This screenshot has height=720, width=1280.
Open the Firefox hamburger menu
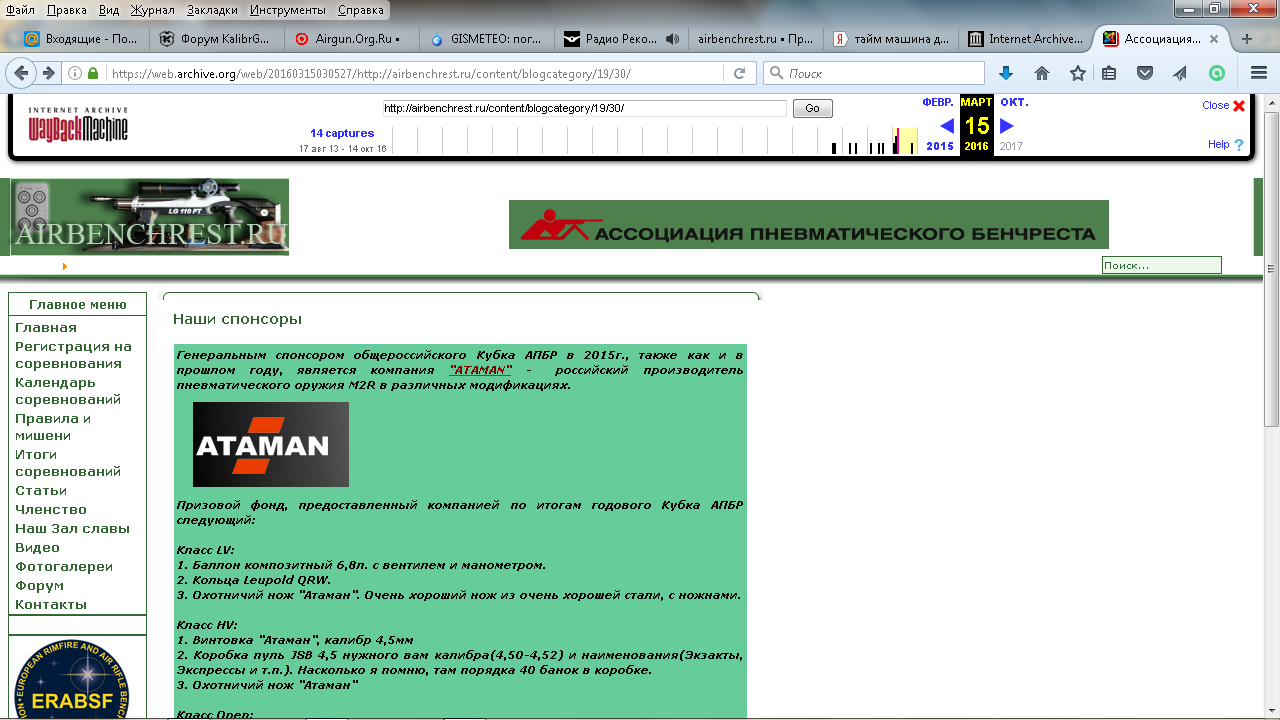point(1259,73)
